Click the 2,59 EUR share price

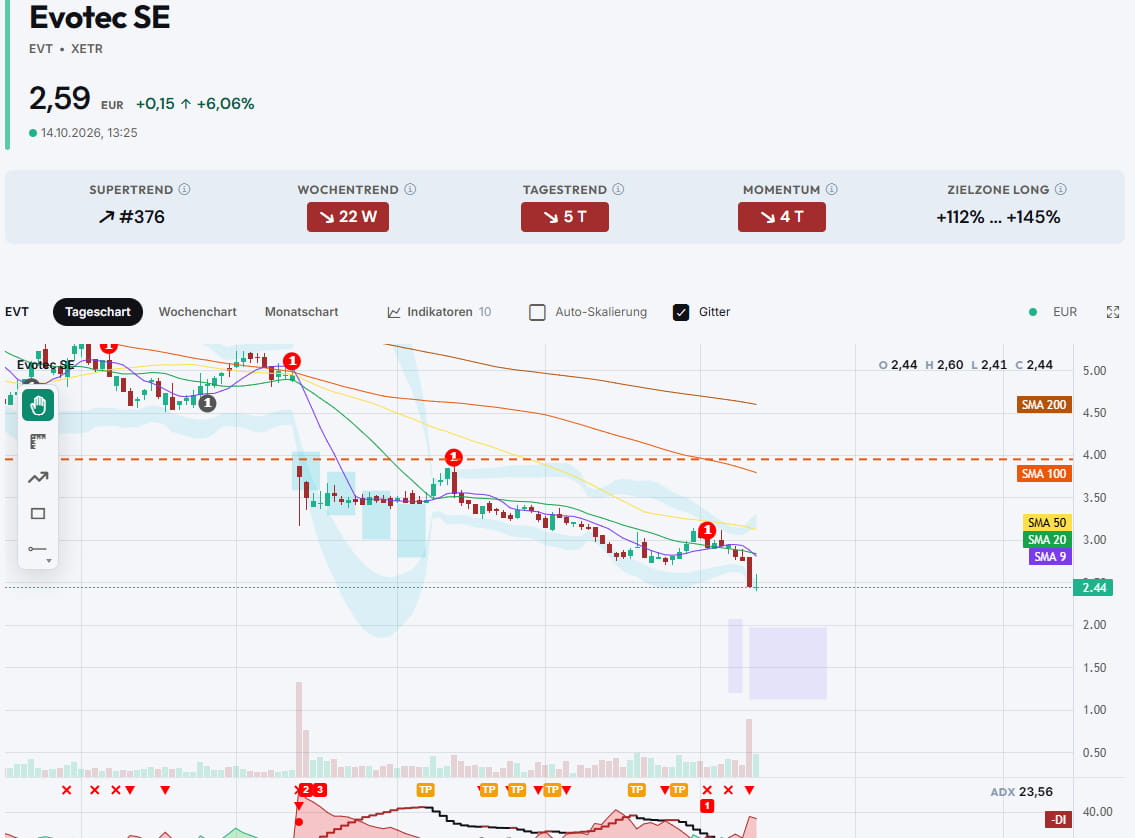tap(76, 99)
